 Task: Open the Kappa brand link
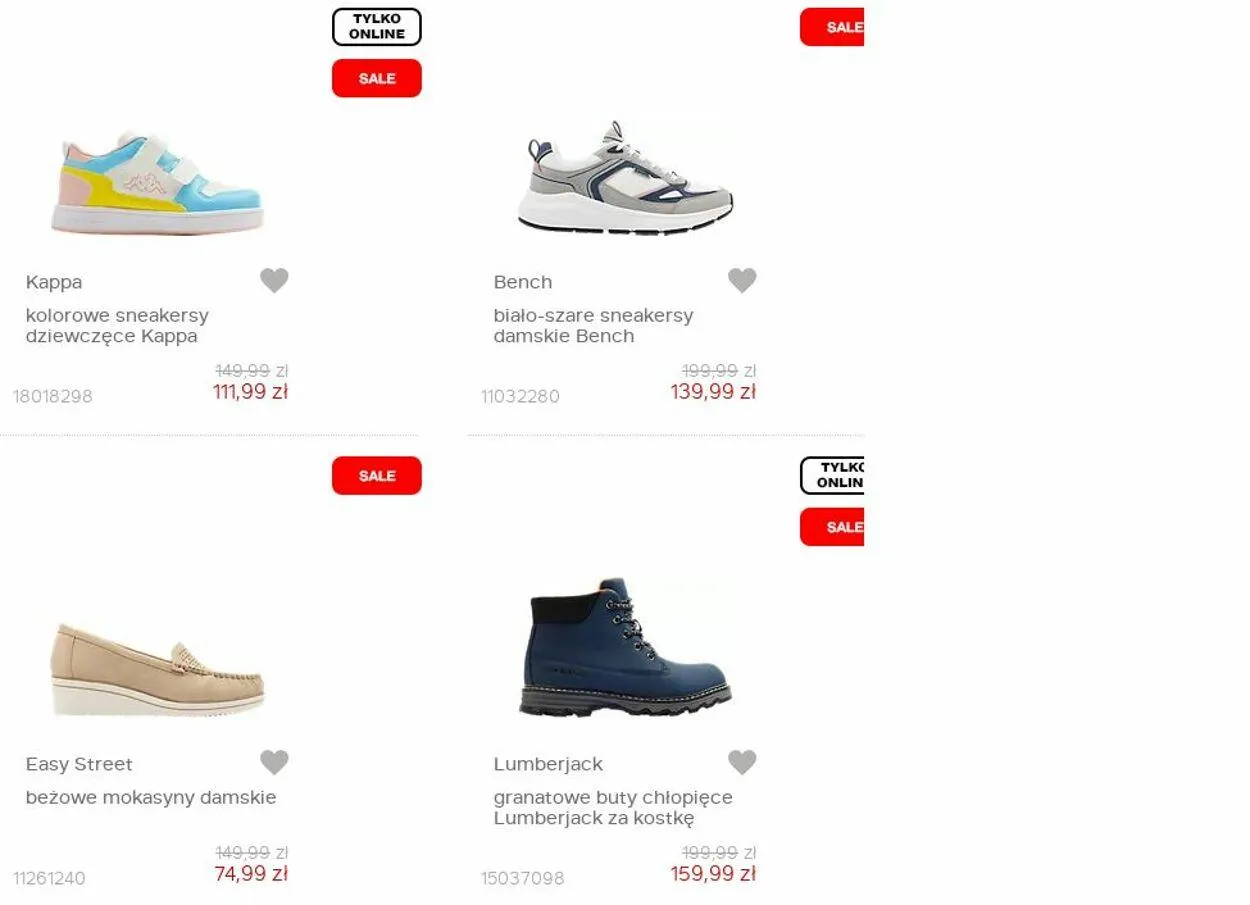point(54,282)
